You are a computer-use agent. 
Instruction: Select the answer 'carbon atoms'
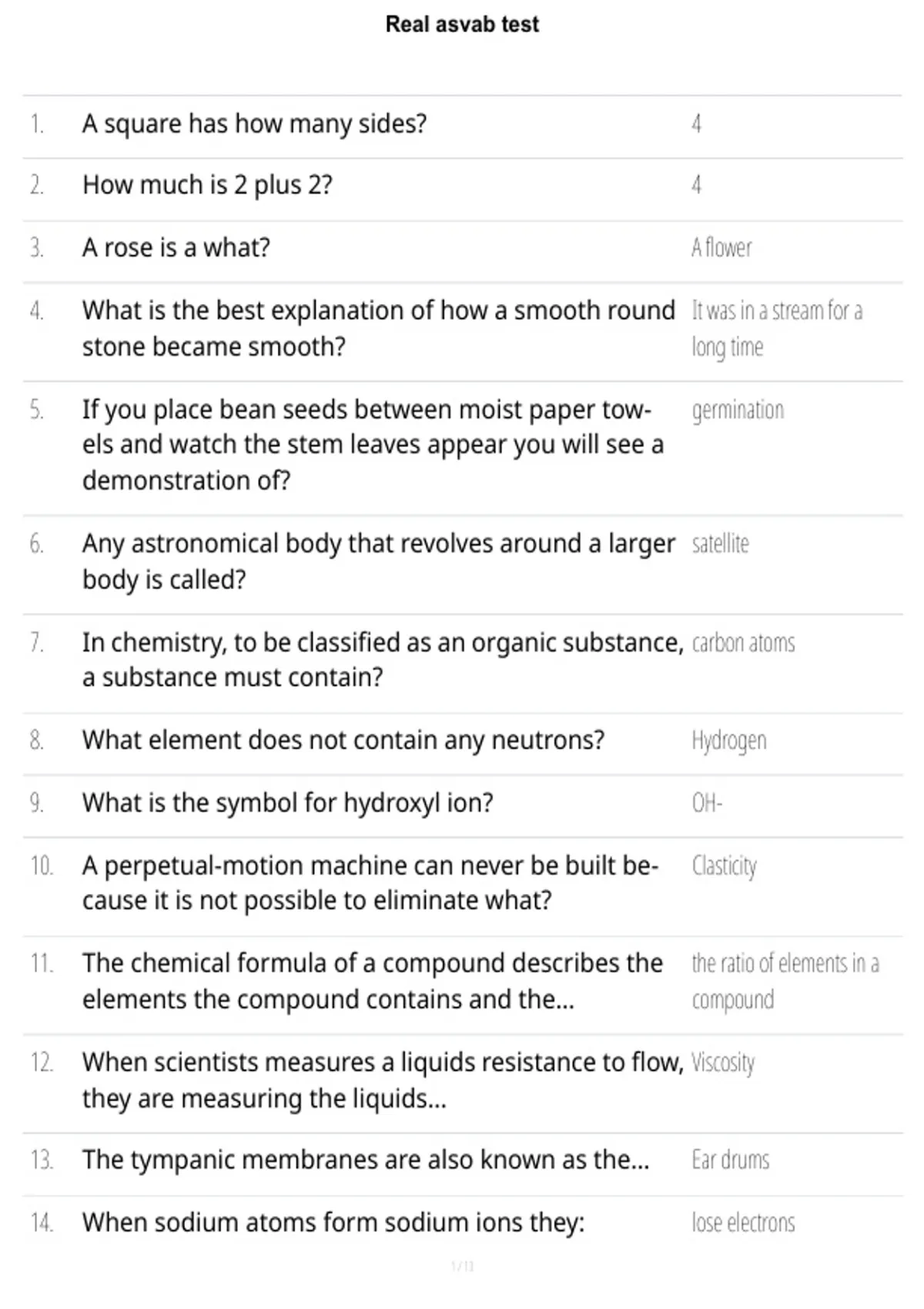coord(743,643)
